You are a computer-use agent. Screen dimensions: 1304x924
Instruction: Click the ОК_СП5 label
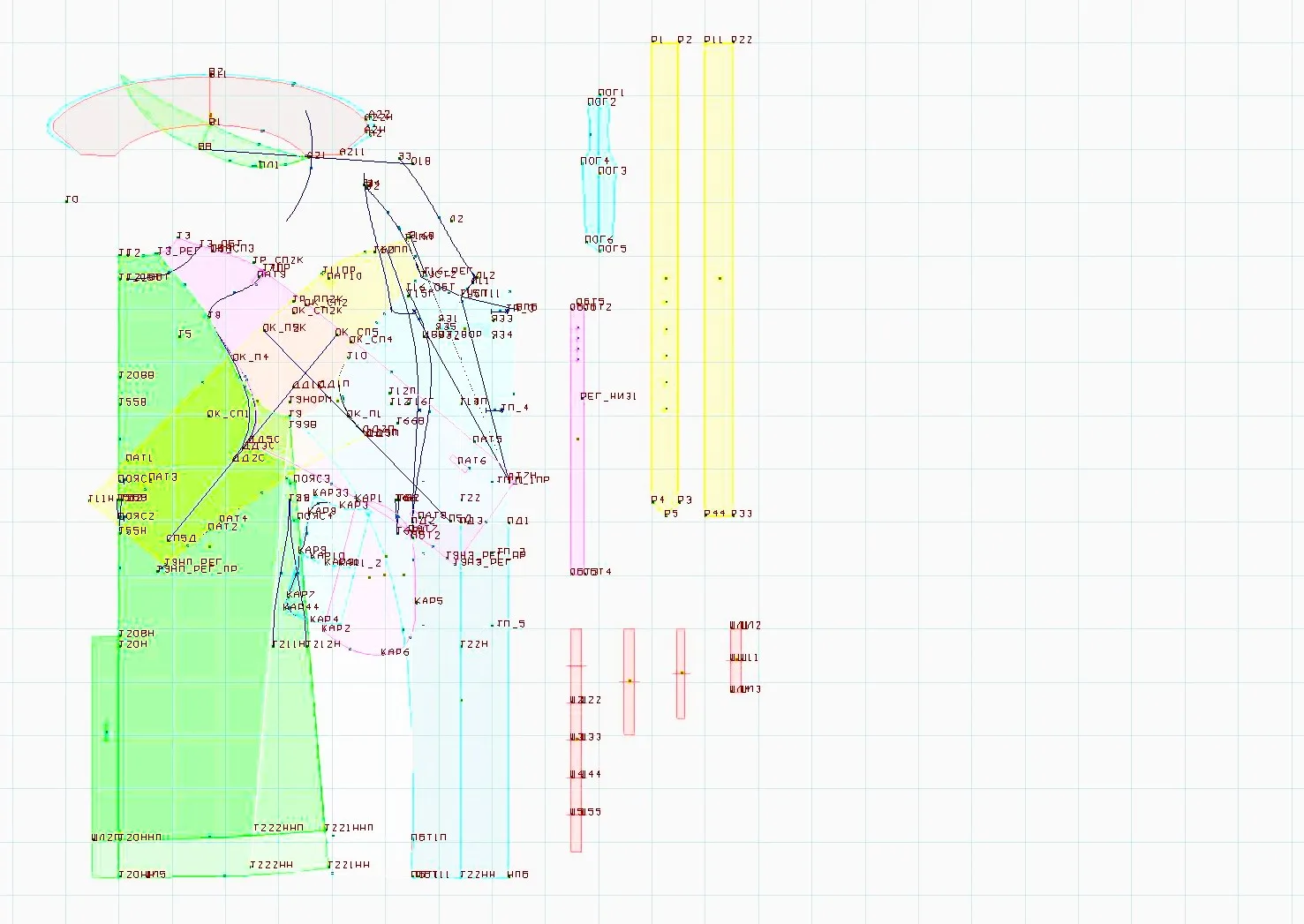357,333
